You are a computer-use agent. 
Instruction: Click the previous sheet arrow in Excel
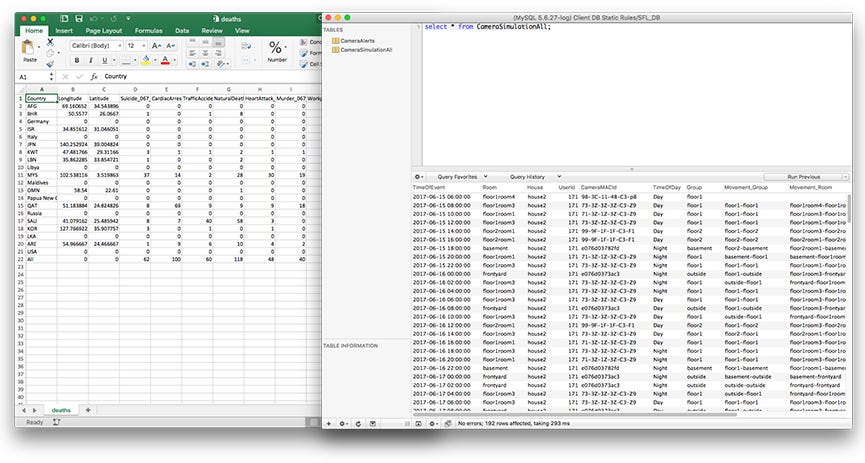click(x=24, y=410)
